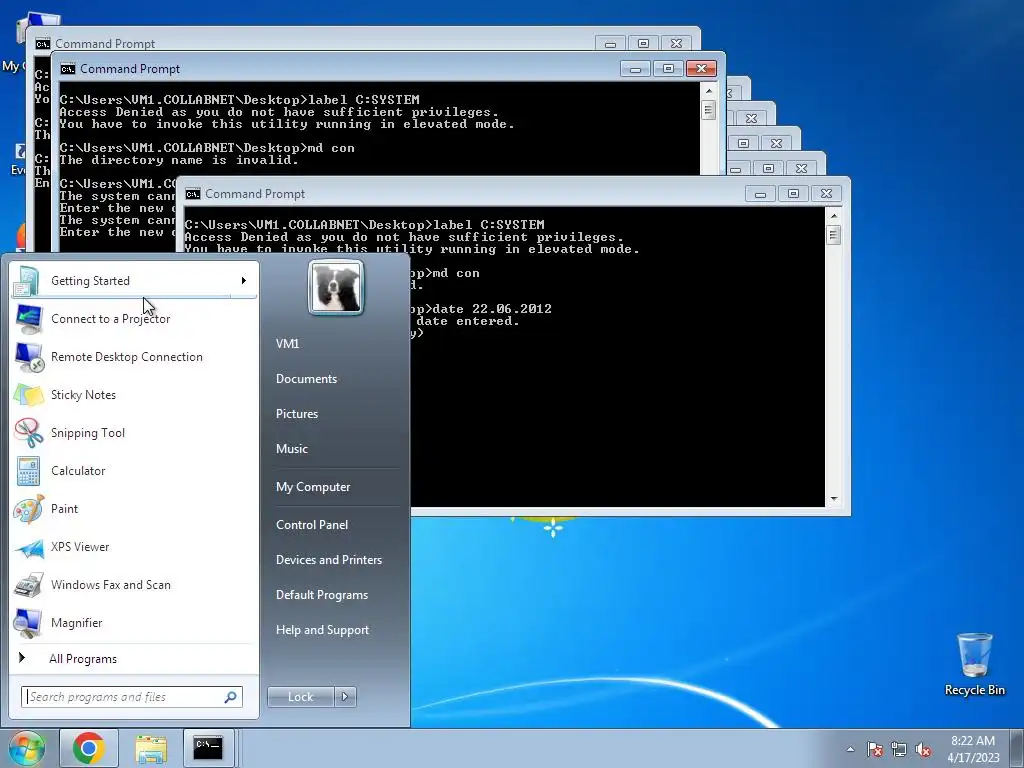1024x768 pixels.
Task: Expand All Programs list
Action: (x=134, y=659)
